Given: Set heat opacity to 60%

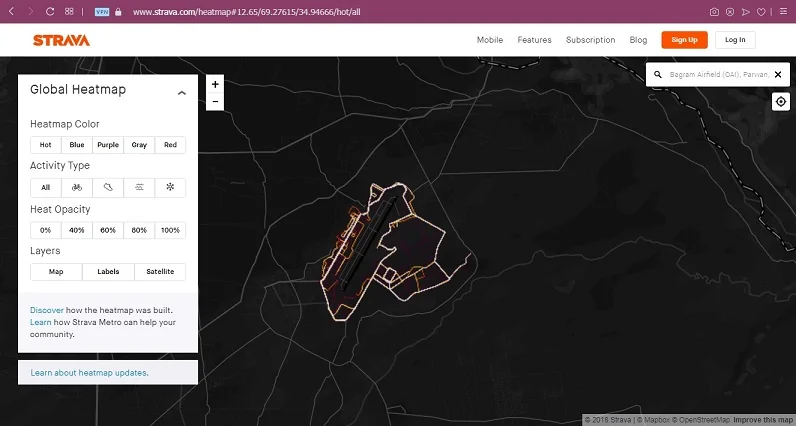Looking at the screenshot, I should coord(108,230).
